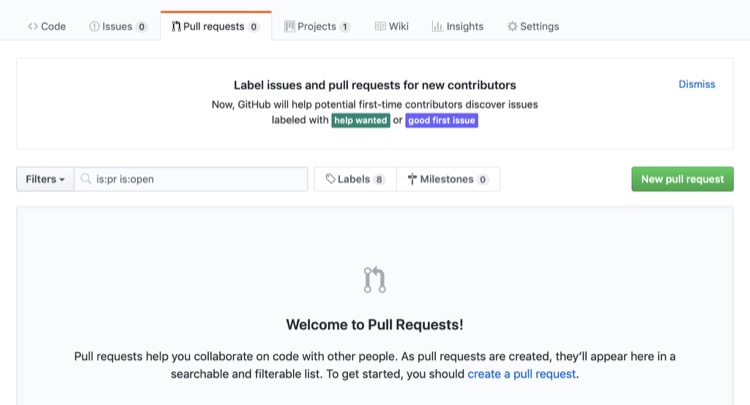This screenshot has height=405, width=750.
Task: Click the Issues exclamation circle icon
Action: (94, 26)
